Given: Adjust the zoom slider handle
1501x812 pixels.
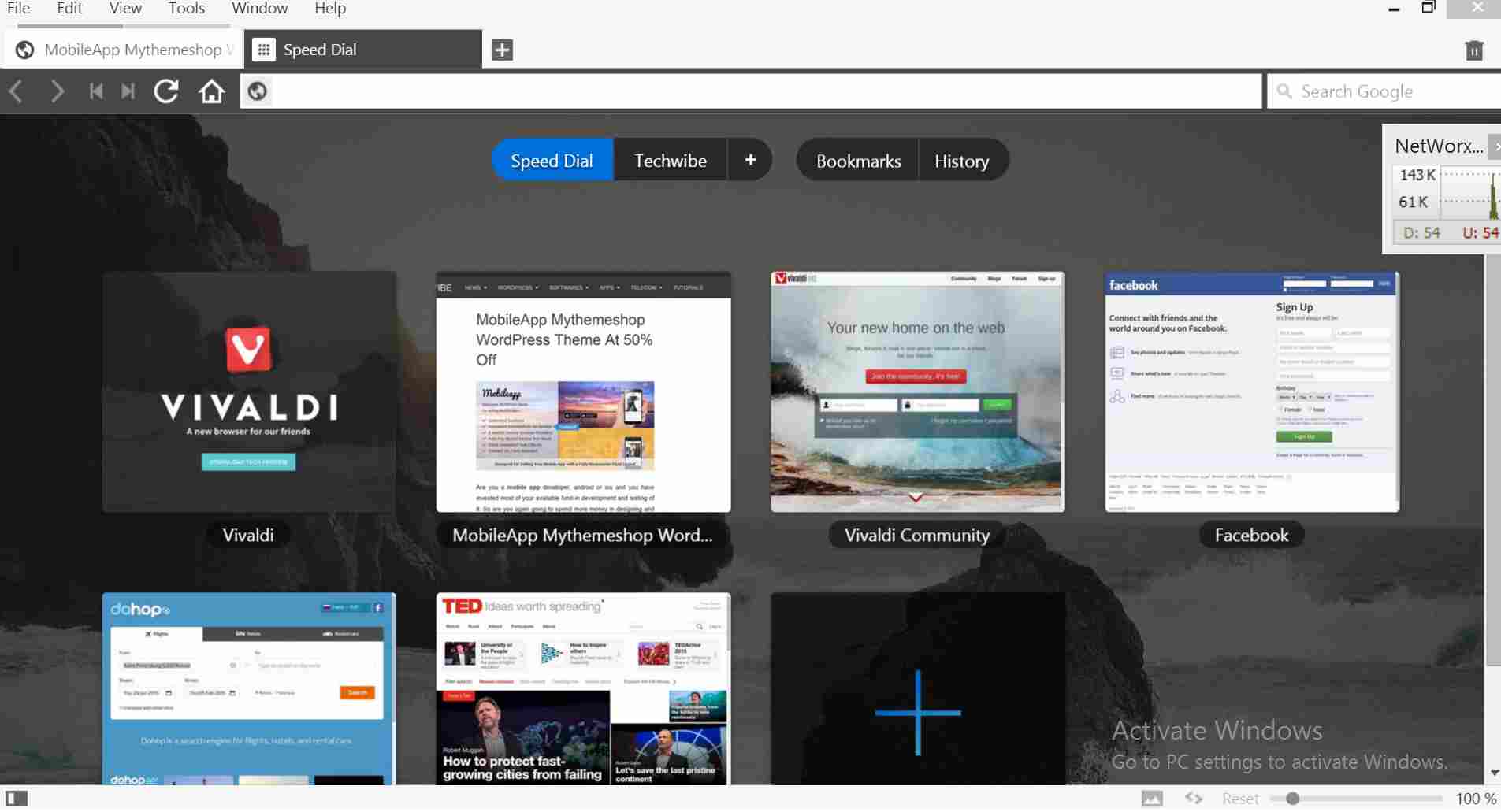Looking at the screenshot, I should point(1292,799).
